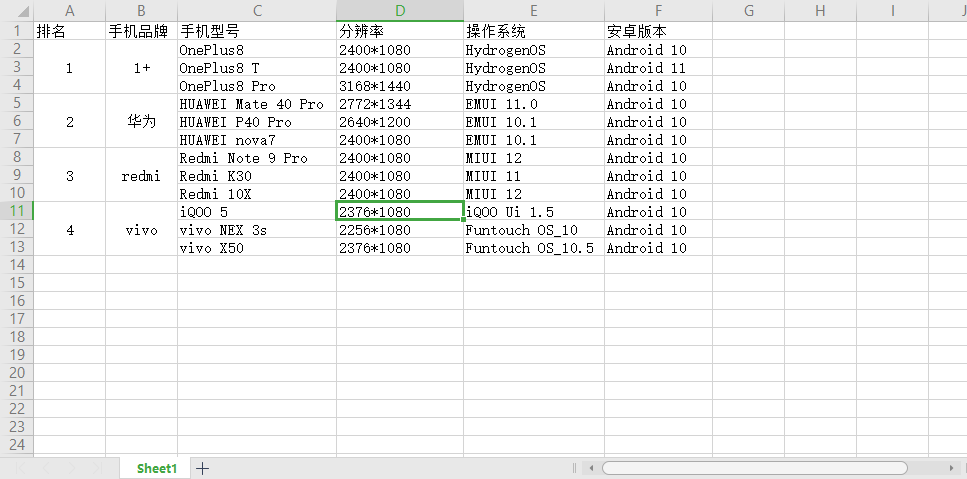Click the 操作系统 header cell

click(x=534, y=31)
